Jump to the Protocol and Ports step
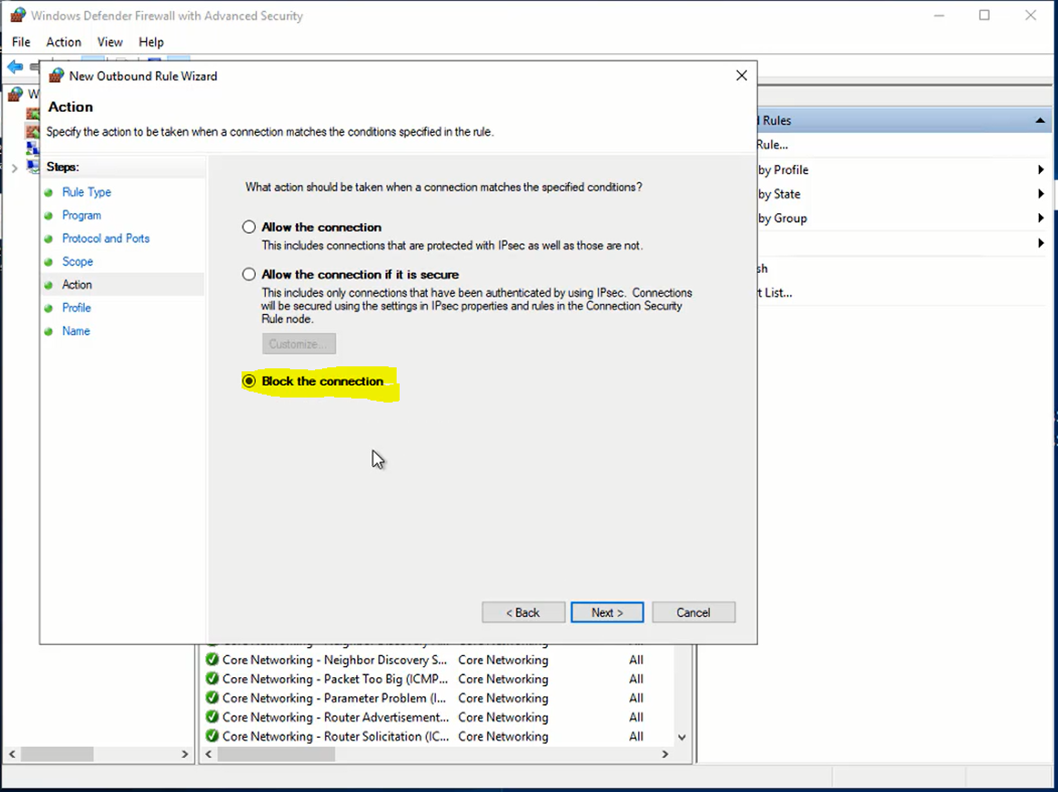Viewport: 1058px width, 792px height. pyautogui.click(x=106, y=238)
